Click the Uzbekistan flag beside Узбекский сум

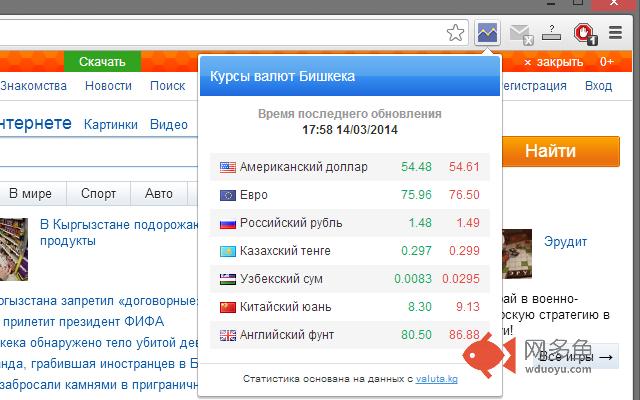[228, 279]
